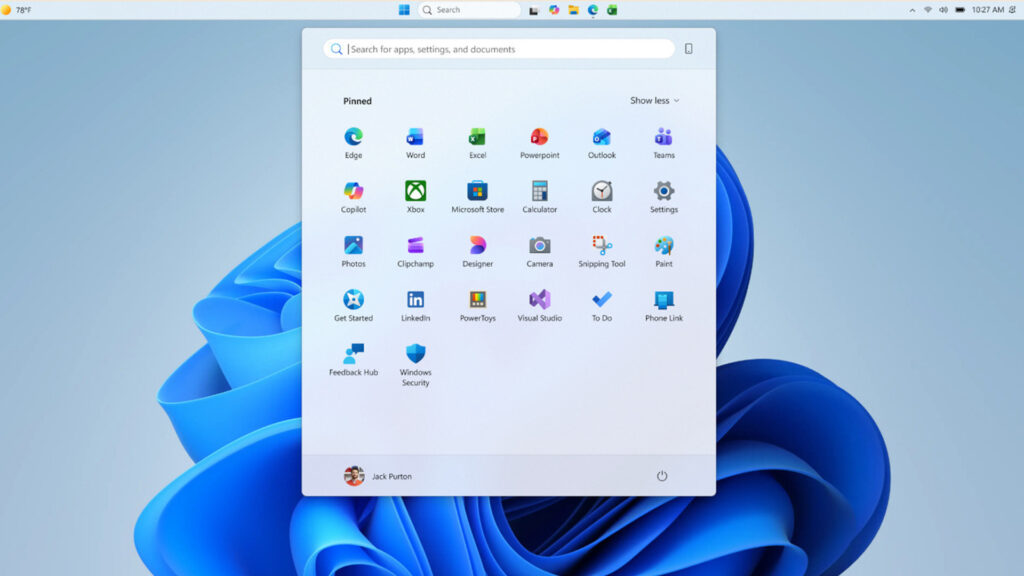The width and height of the screenshot is (1024, 576).
Task: Launch the Paint app
Action: 664,251
